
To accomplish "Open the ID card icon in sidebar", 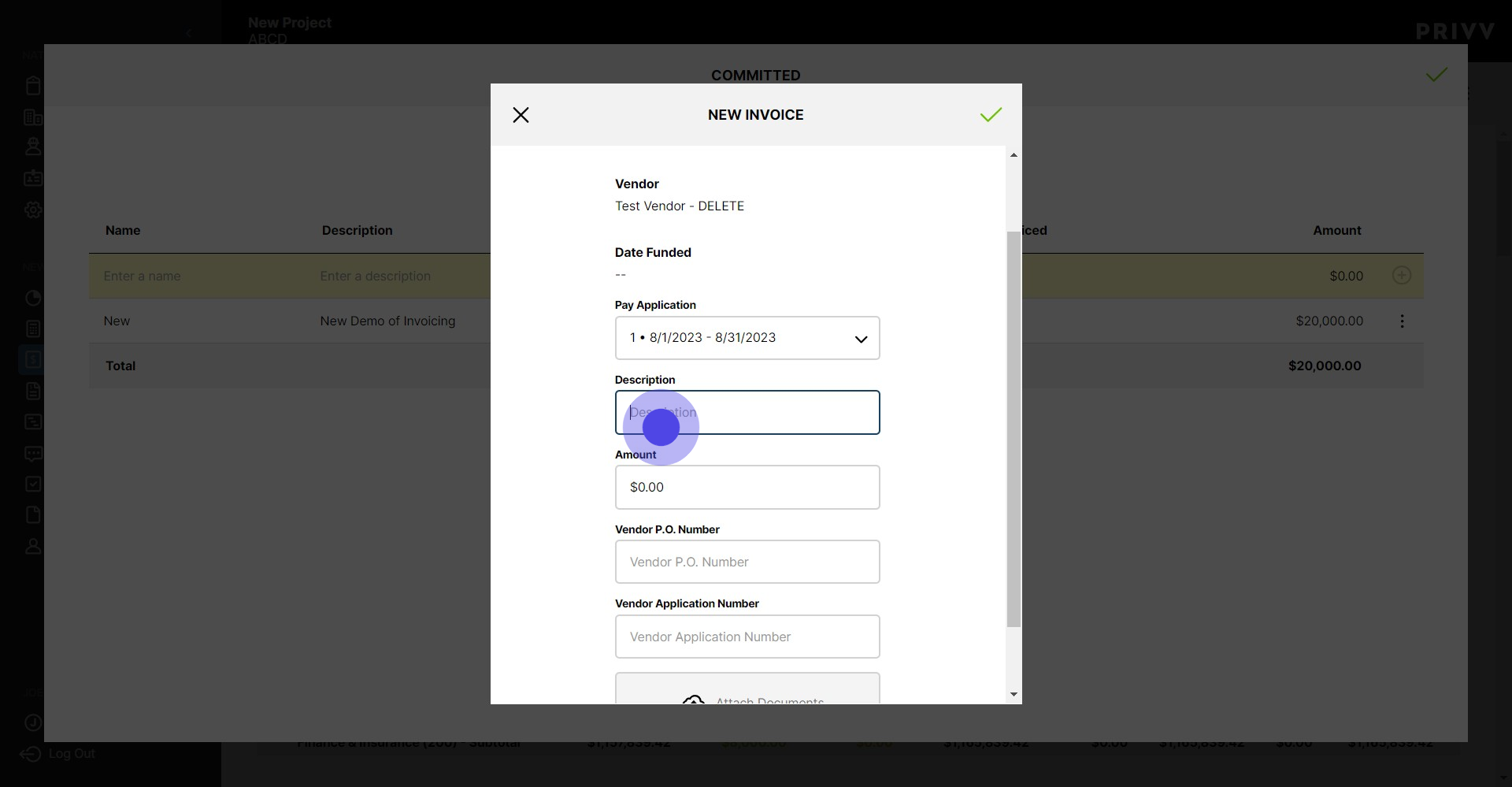I will pos(33,178).
